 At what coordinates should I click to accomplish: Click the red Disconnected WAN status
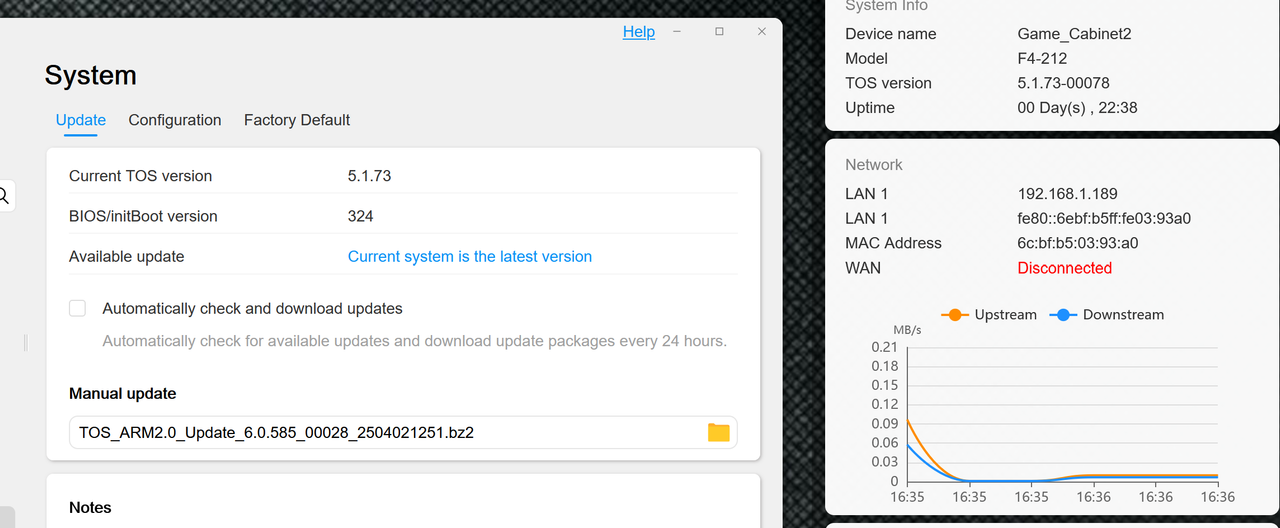coord(1065,268)
